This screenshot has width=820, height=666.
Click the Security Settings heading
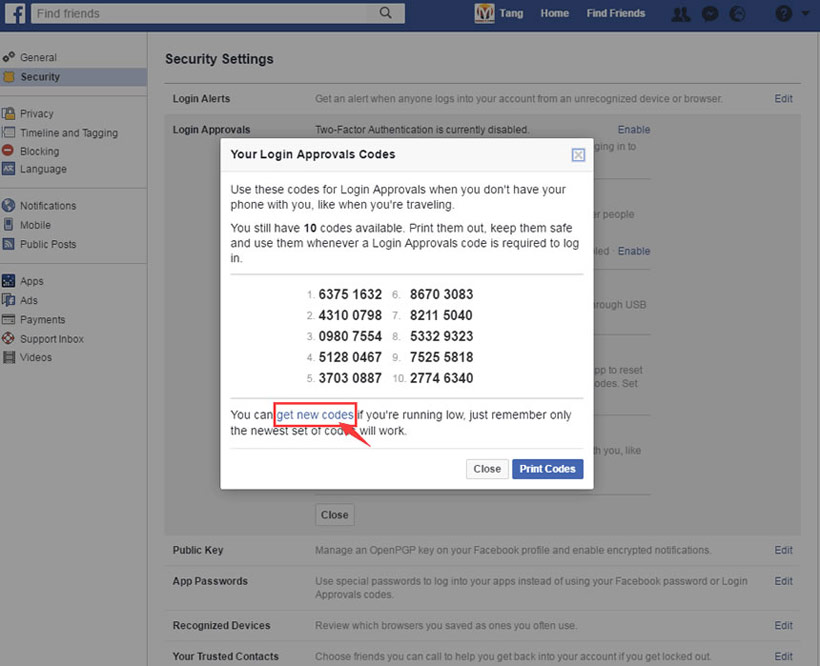pos(219,59)
